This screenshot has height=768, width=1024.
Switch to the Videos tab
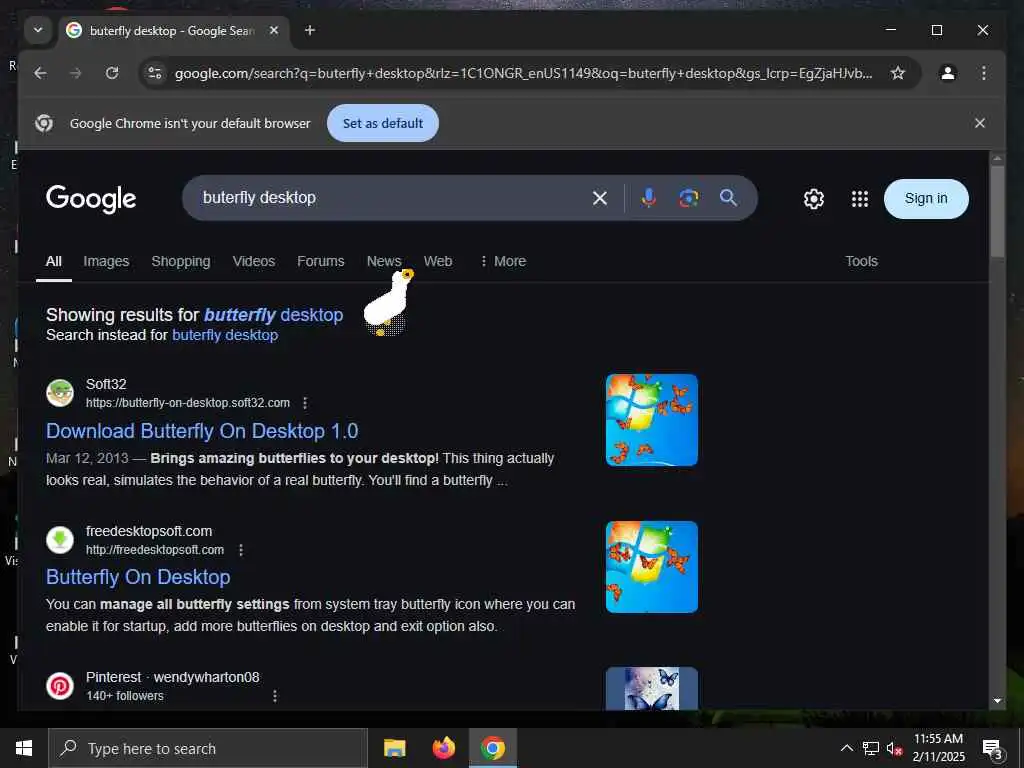tap(254, 261)
